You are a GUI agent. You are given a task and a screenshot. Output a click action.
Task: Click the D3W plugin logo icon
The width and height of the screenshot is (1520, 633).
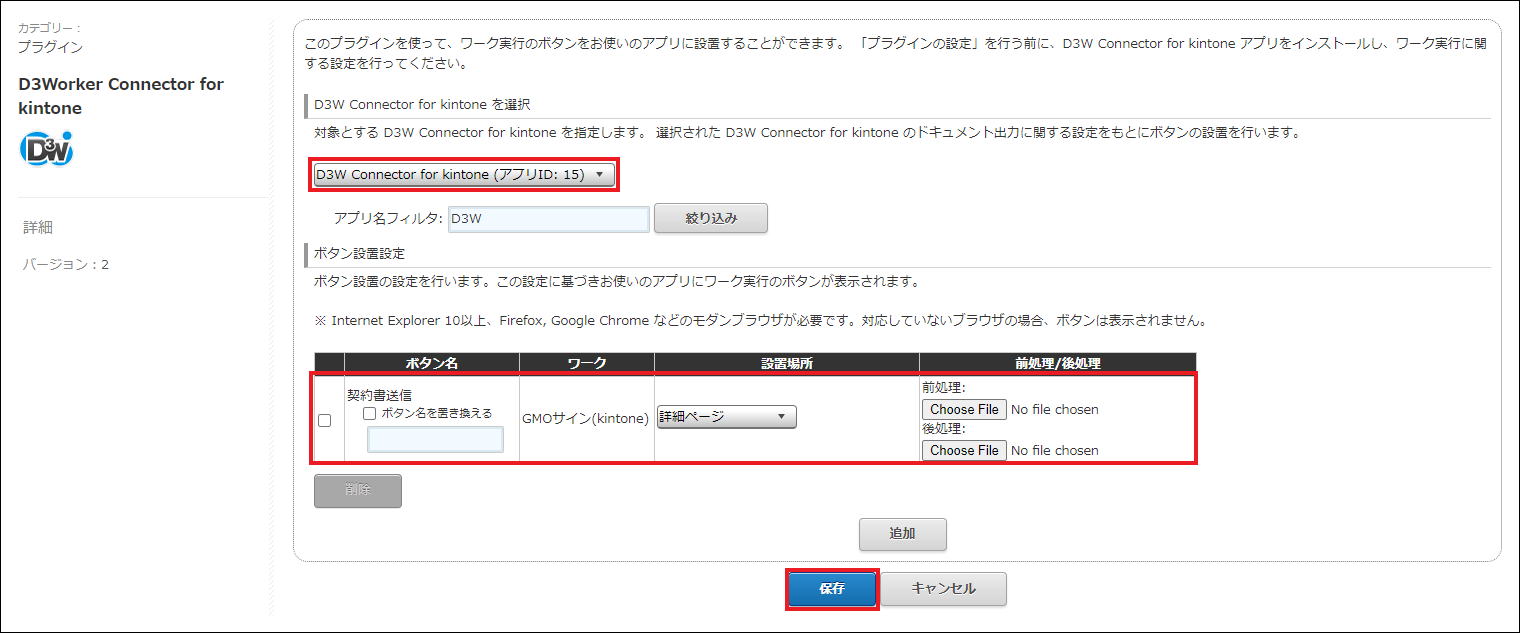coord(46,149)
